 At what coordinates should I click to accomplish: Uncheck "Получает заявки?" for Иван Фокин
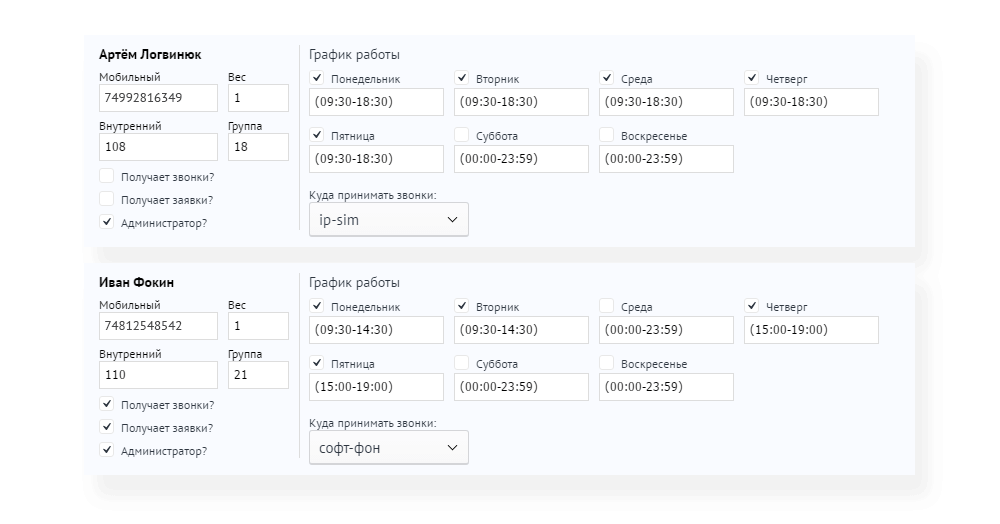point(107,427)
